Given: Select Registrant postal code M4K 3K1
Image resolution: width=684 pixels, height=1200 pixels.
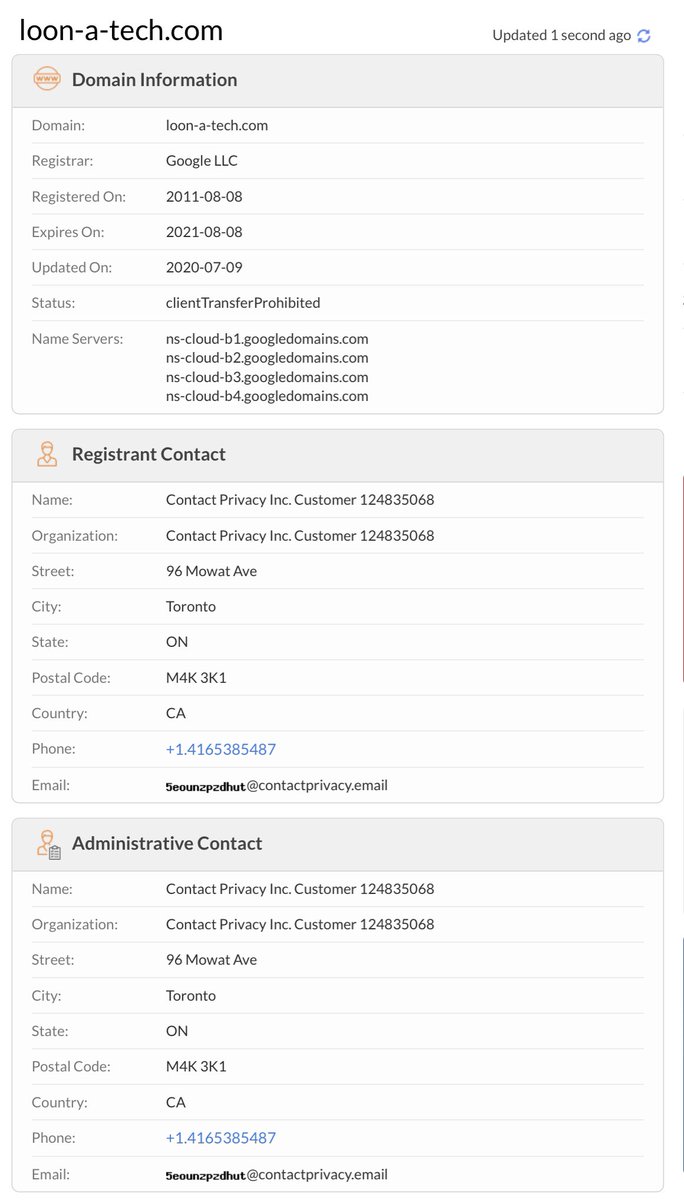Looking at the screenshot, I should (196, 678).
